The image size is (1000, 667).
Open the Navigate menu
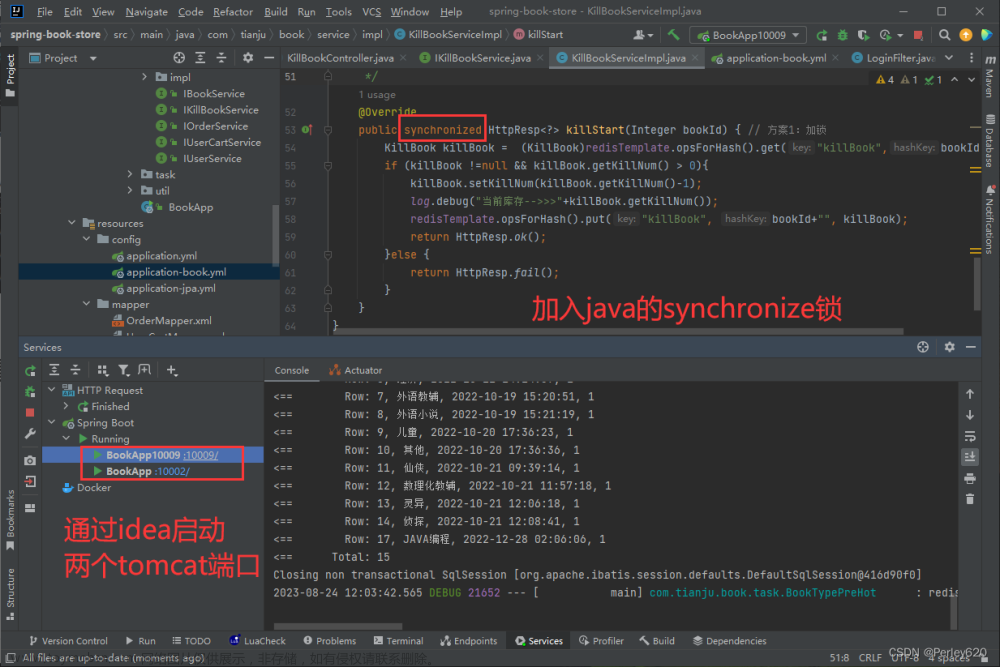pyautogui.click(x=147, y=11)
